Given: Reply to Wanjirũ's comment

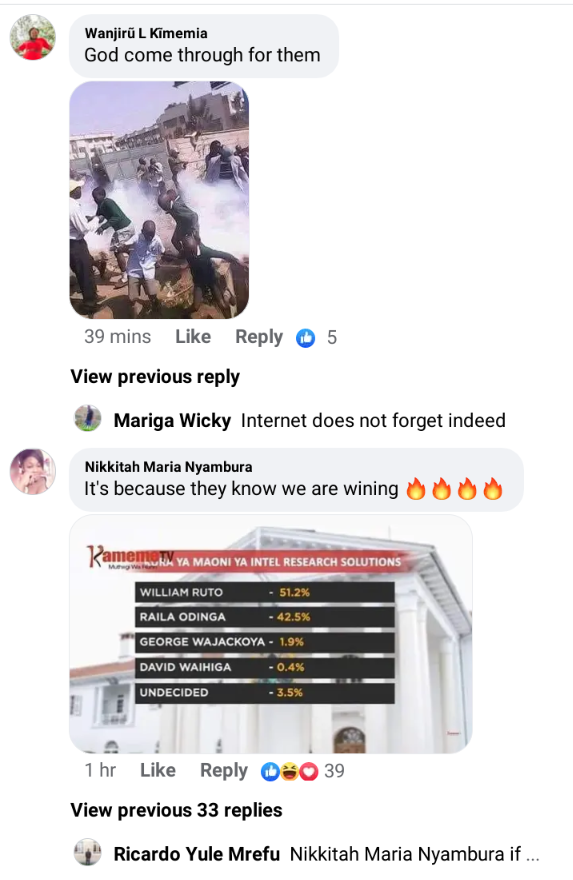Looking at the screenshot, I should click(x=259, y=337).
